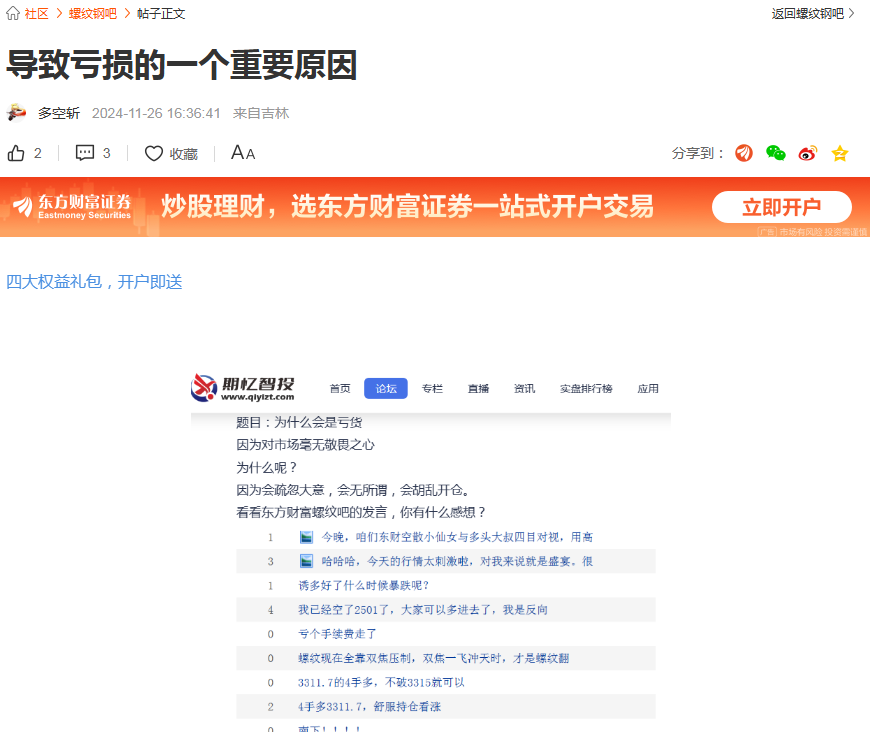The height and width of the screenshot is (732, 870).
Task: Change font size with the AA icon
Action: (243, 153)
